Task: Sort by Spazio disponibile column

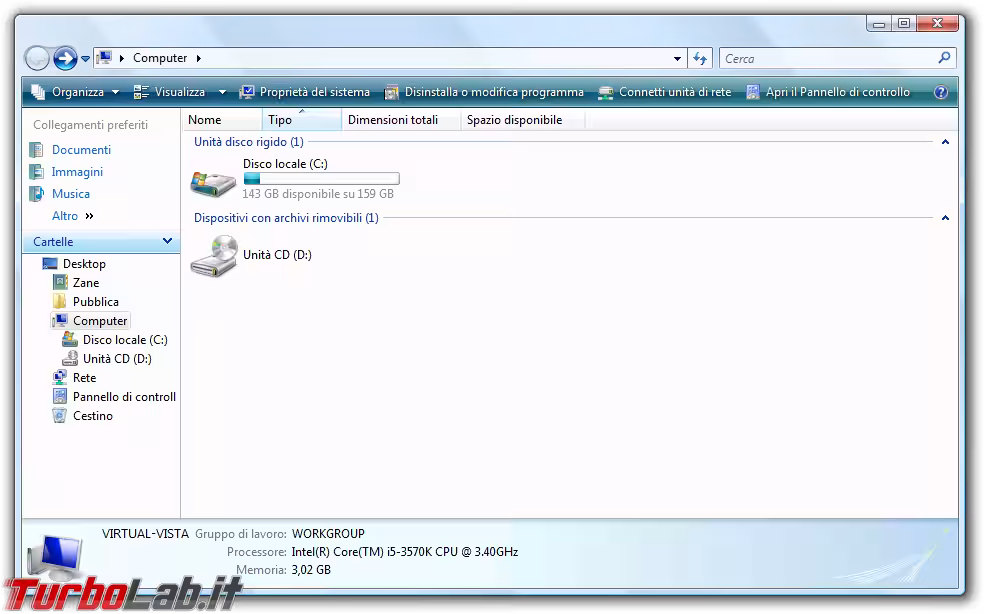Action: click(523, 120)
